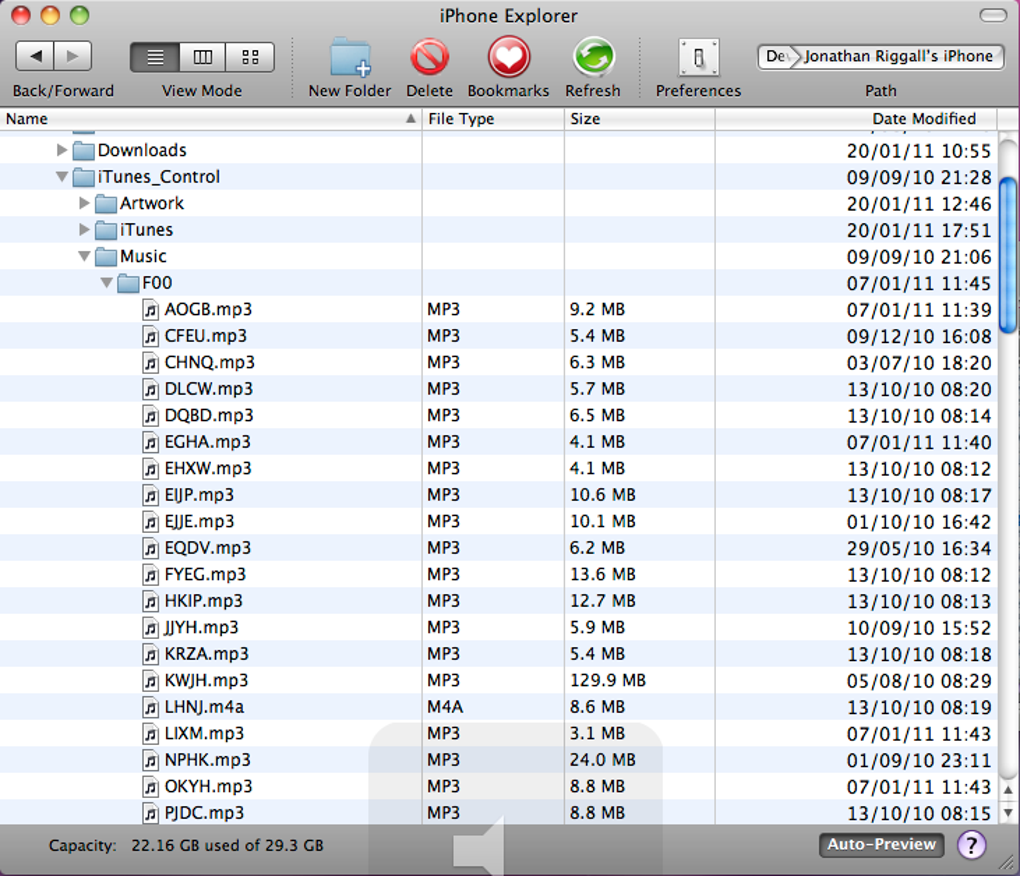Click the Forward arrow button
Viewport: 1020px width, 876px height.
pos(73,57)
